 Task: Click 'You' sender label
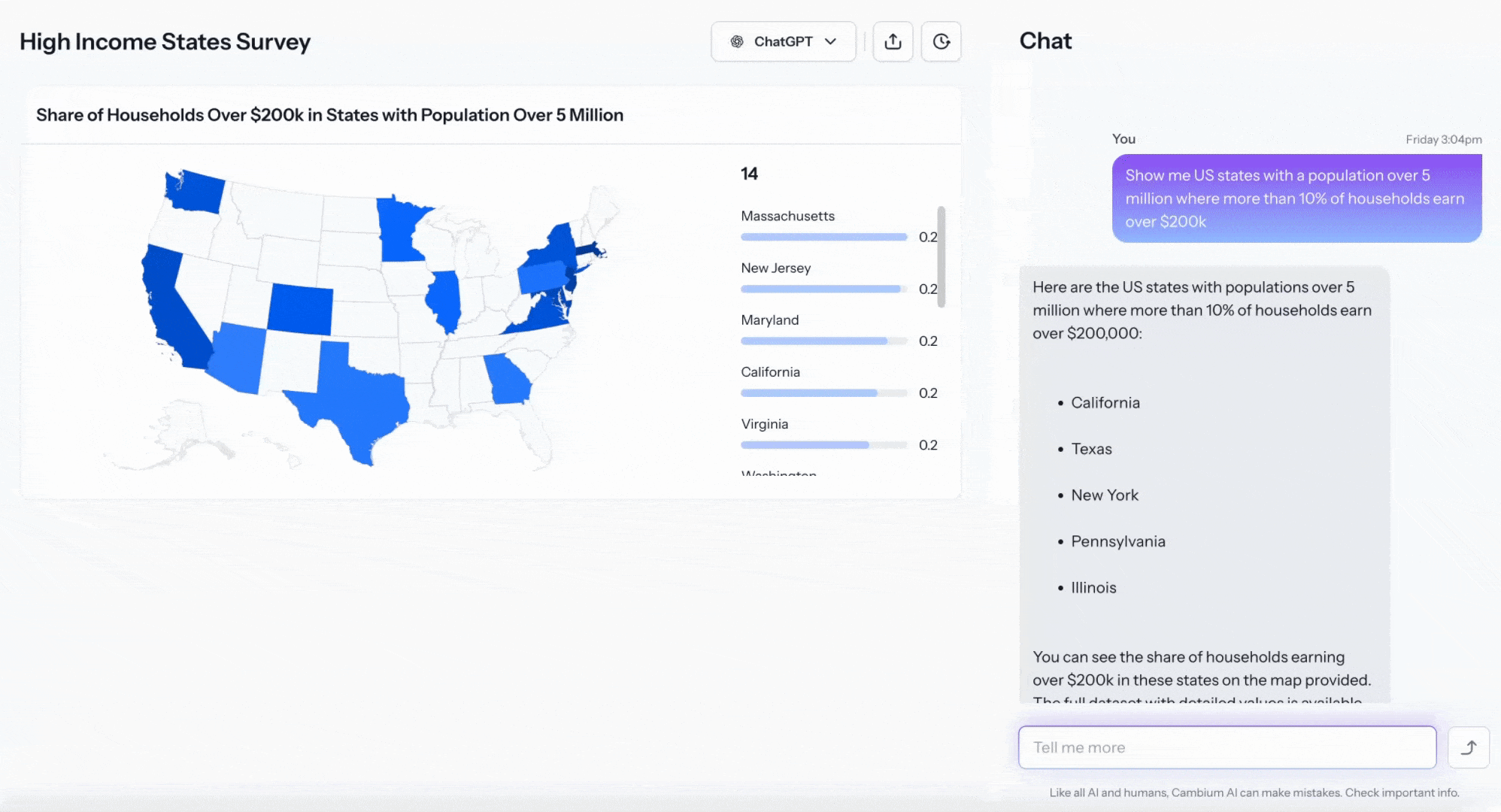(x=1123, y=139)
